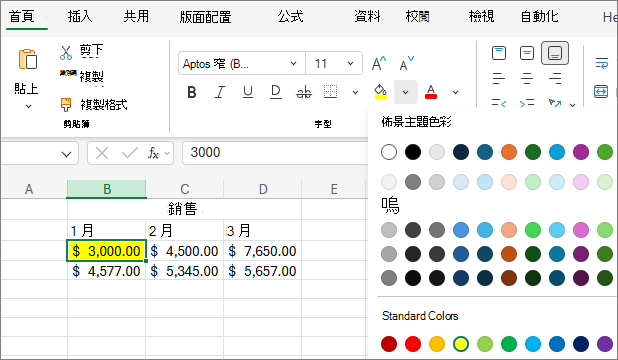Image resolution: width=618 pixels, height=360 pixels.
Task: Select cell containing $ 4,500.00
Action: [184, 251]
